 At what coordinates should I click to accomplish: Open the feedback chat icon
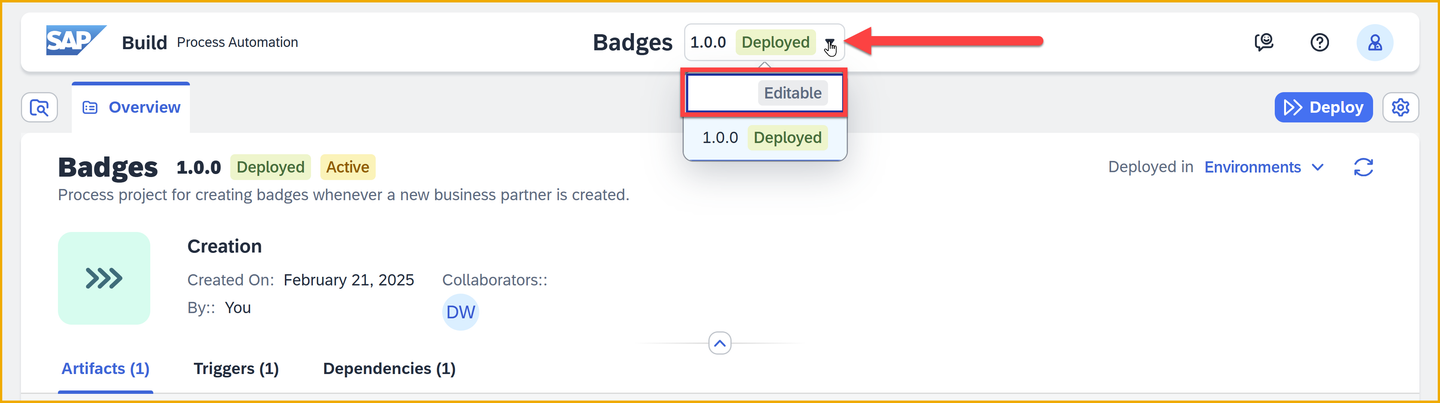tap(1265, 42)
